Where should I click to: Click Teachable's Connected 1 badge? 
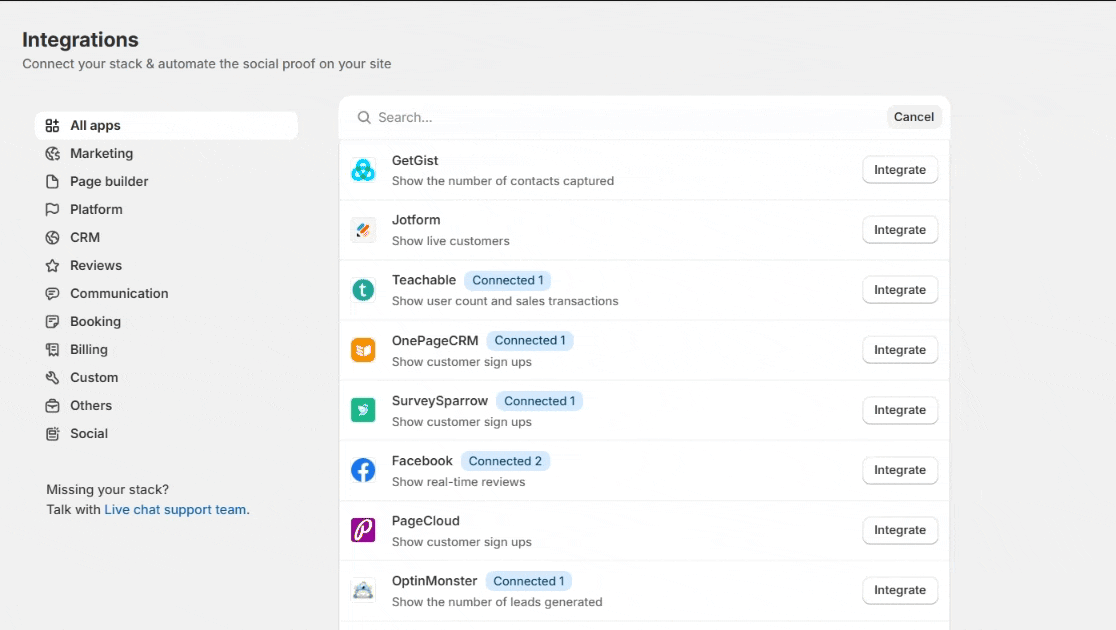coord(507,280)
